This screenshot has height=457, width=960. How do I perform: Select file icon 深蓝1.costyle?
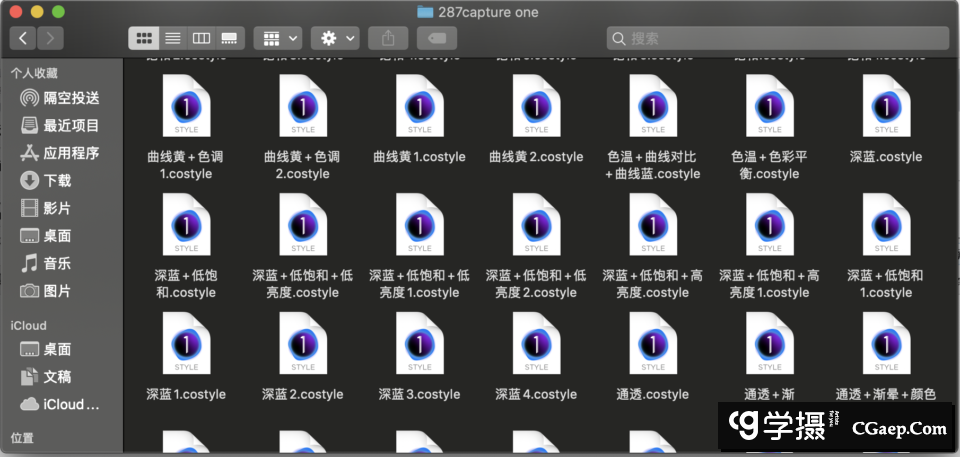(186, 343)
